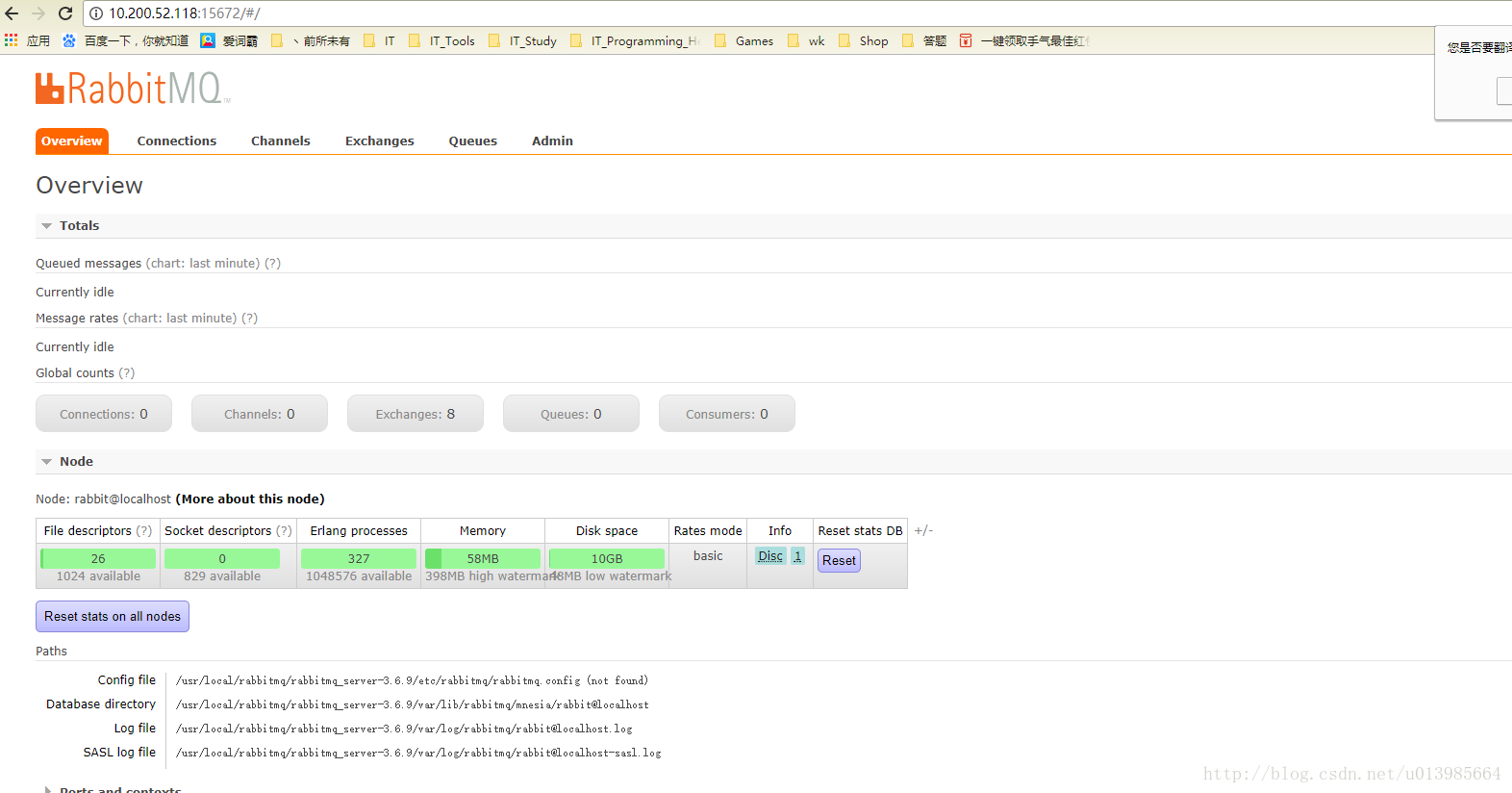Click the Consumers: 0 count button
Viewport: 1512px width, 793px height.
coord(727,414)
